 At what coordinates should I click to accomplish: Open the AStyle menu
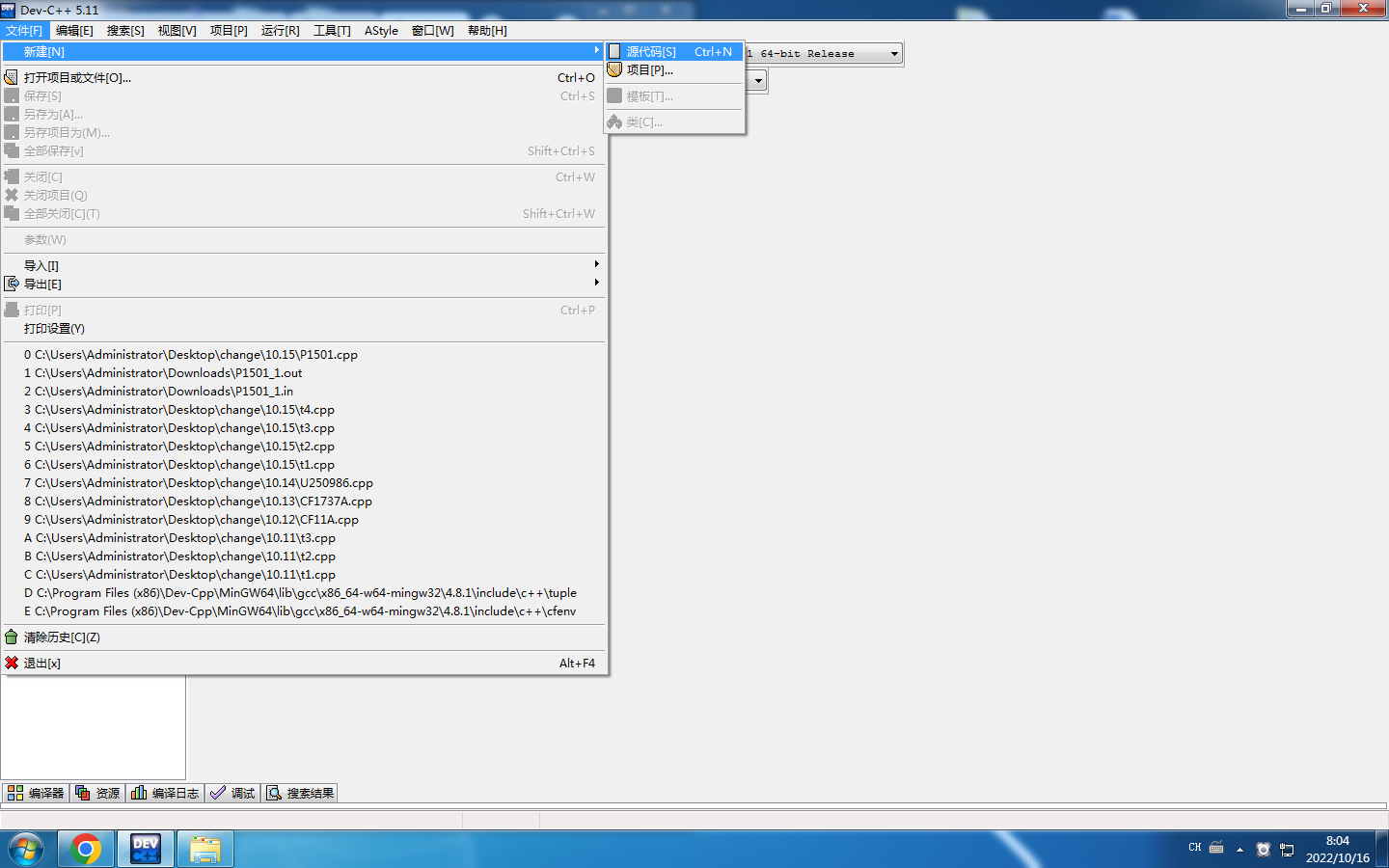[381, 31]
